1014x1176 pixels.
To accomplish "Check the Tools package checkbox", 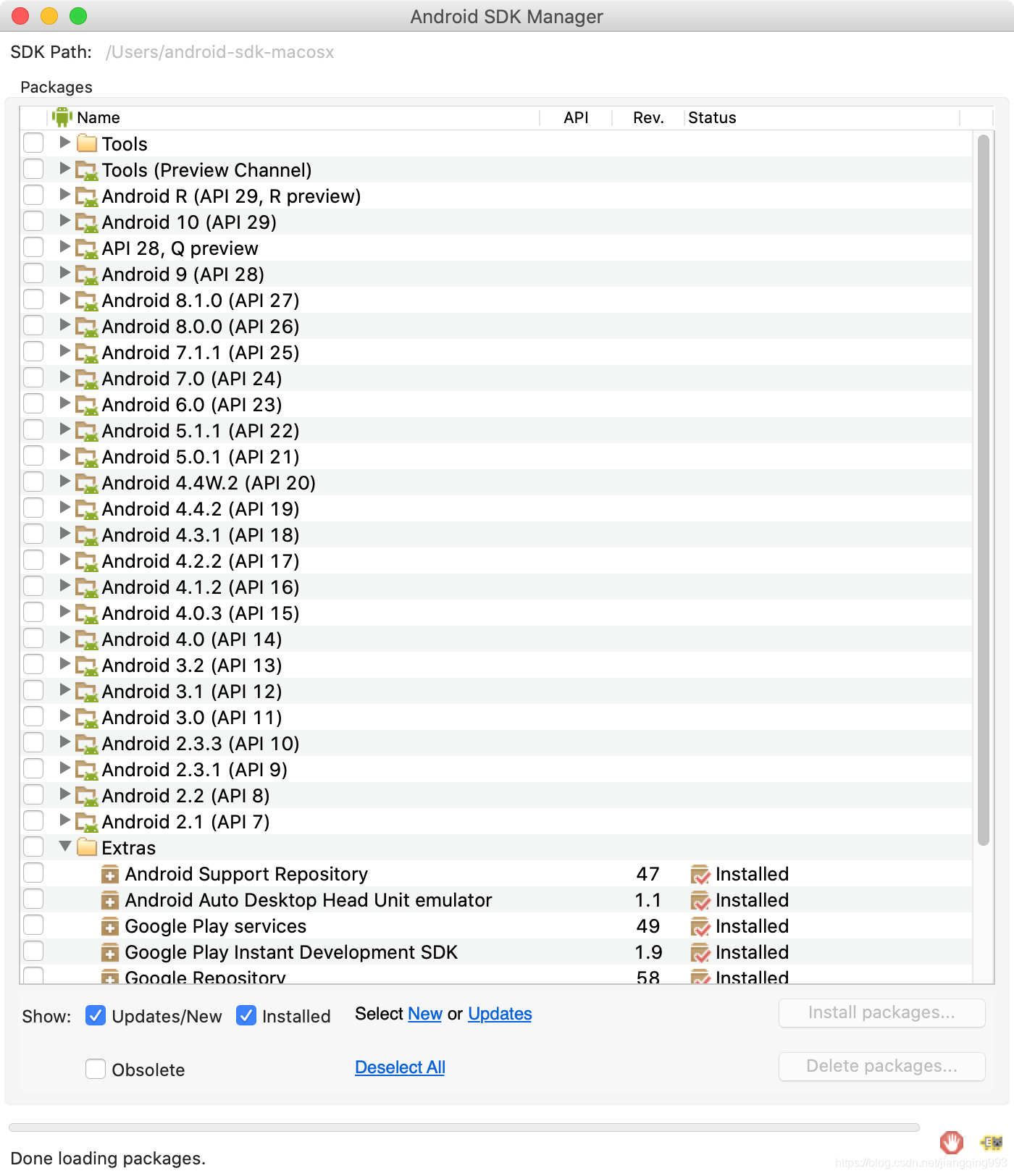I will click(33, 143).
